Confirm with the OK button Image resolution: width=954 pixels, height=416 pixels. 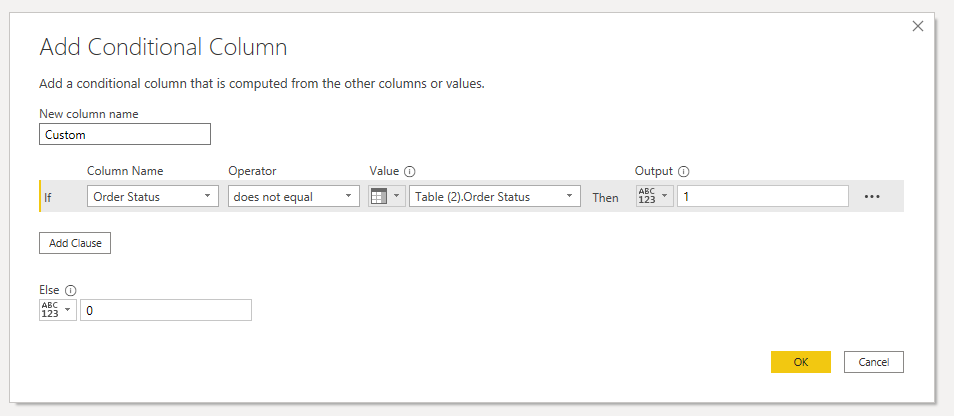(x=801, y=362)
